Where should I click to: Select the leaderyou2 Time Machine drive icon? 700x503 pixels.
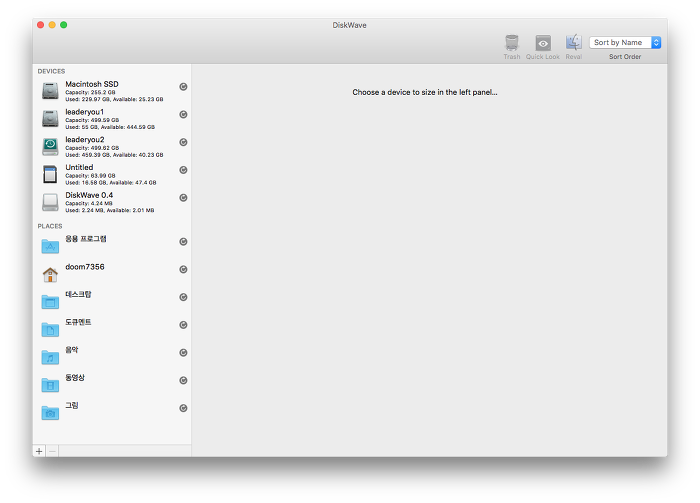[50, 146]
